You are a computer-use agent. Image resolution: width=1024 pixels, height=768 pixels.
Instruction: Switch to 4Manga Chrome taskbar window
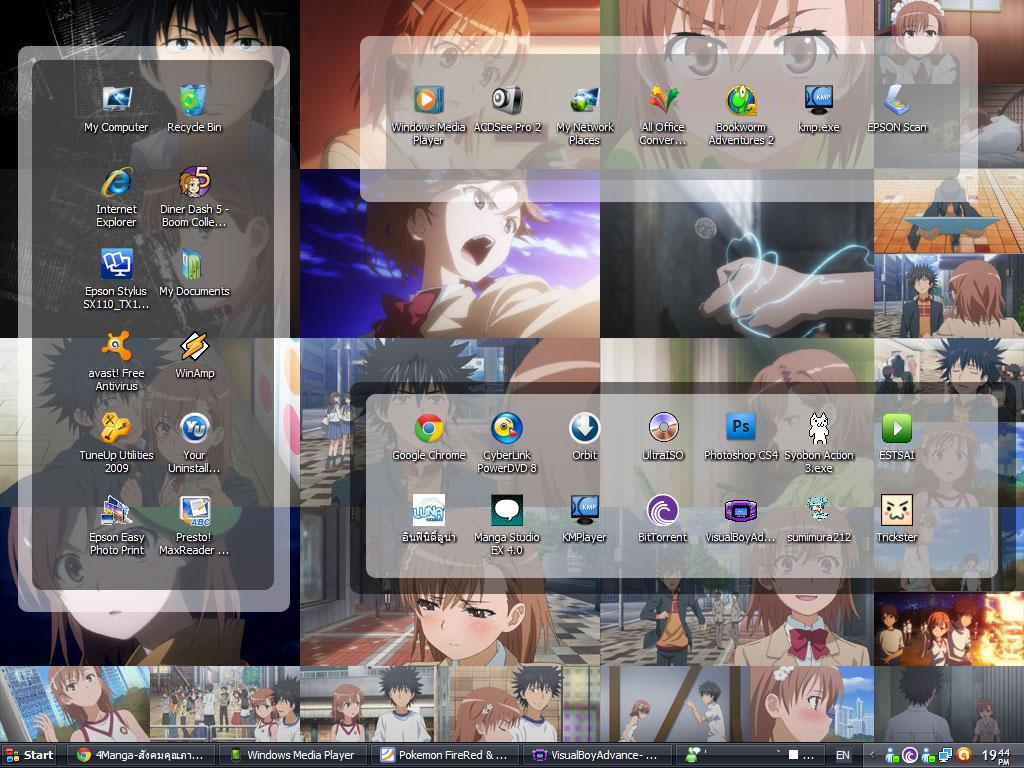[140, 755]
